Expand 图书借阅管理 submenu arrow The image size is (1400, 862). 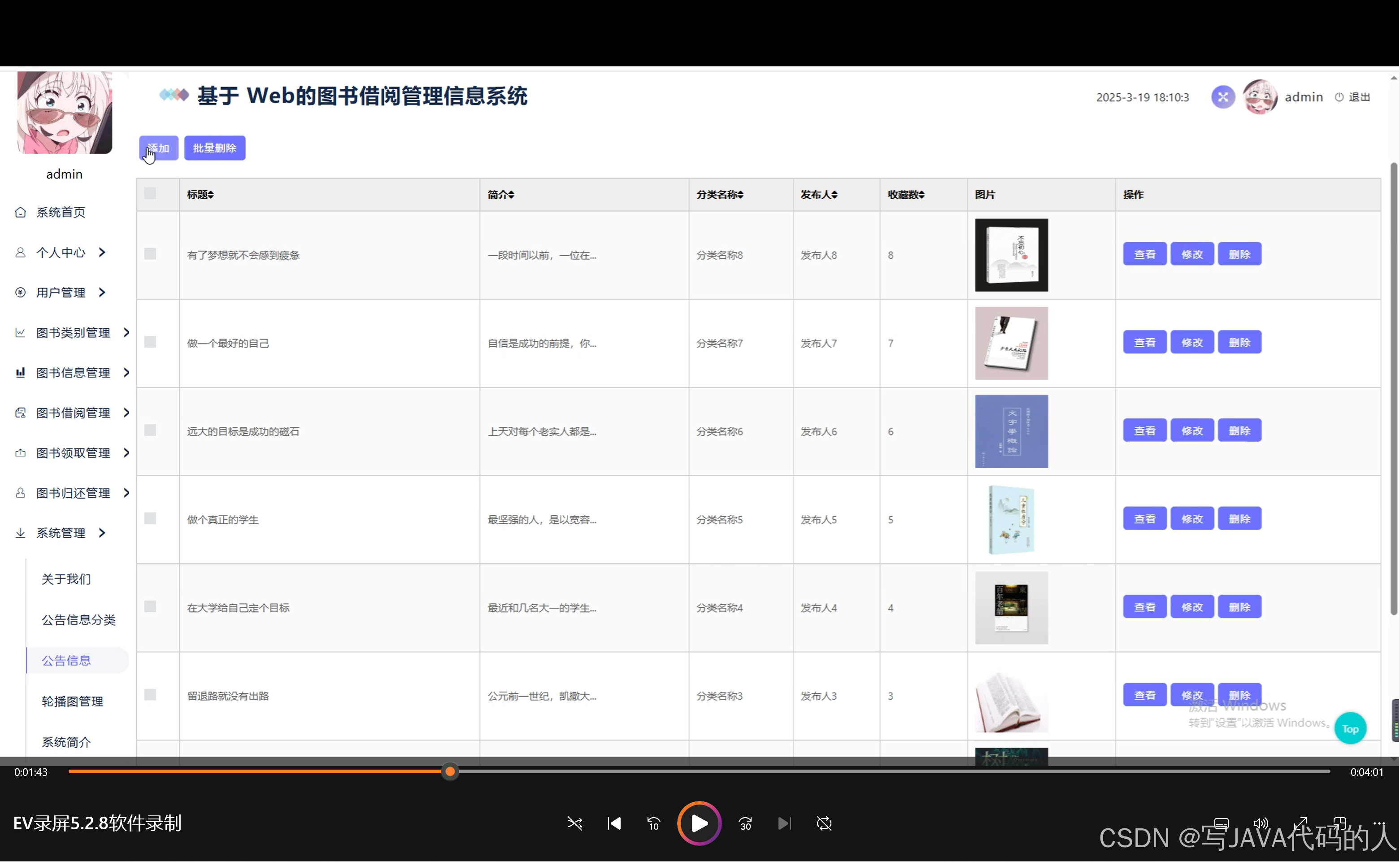(x=126, y=412)
